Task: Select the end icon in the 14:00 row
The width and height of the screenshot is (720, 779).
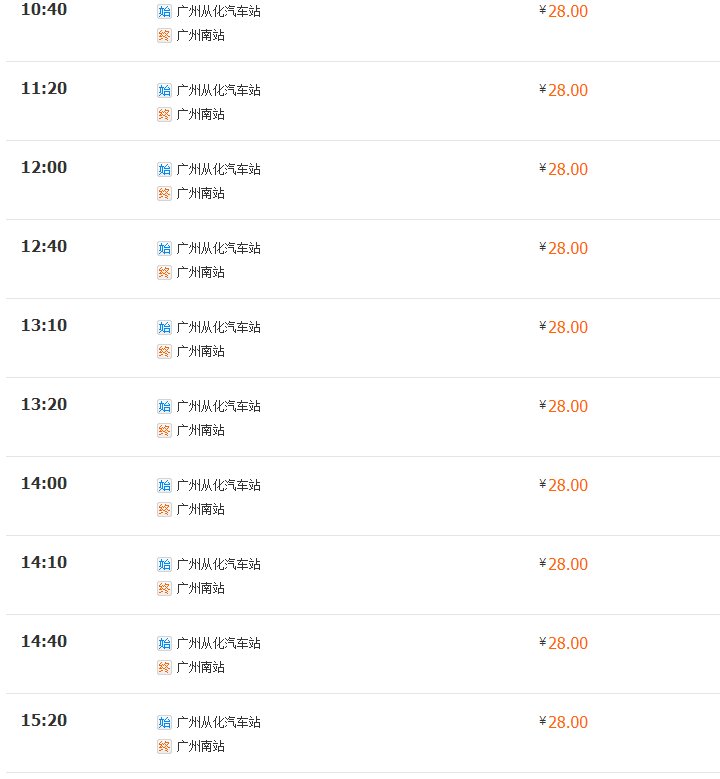Action: (x=164, y=509)
